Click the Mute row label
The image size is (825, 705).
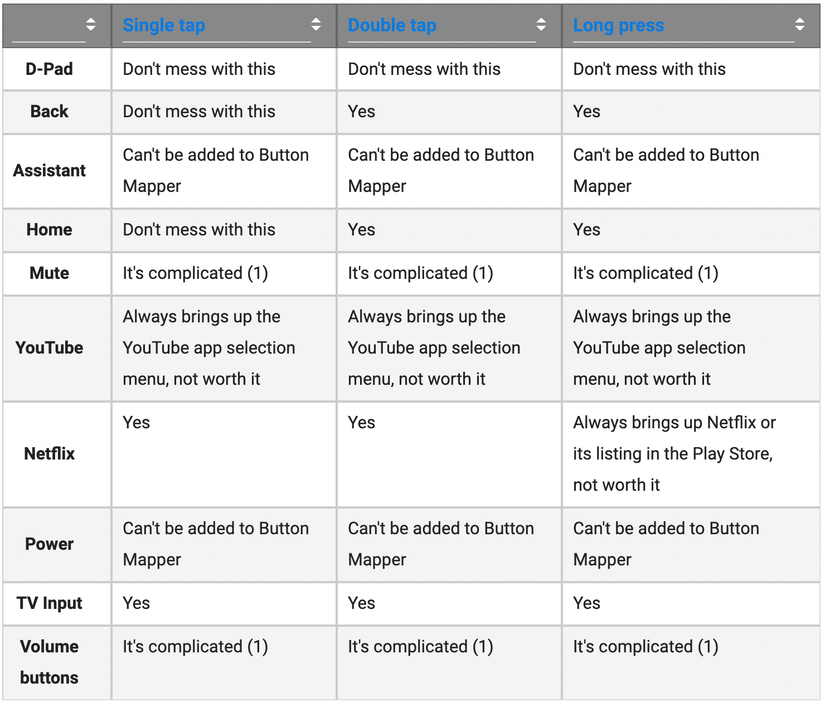coord(49,273)
